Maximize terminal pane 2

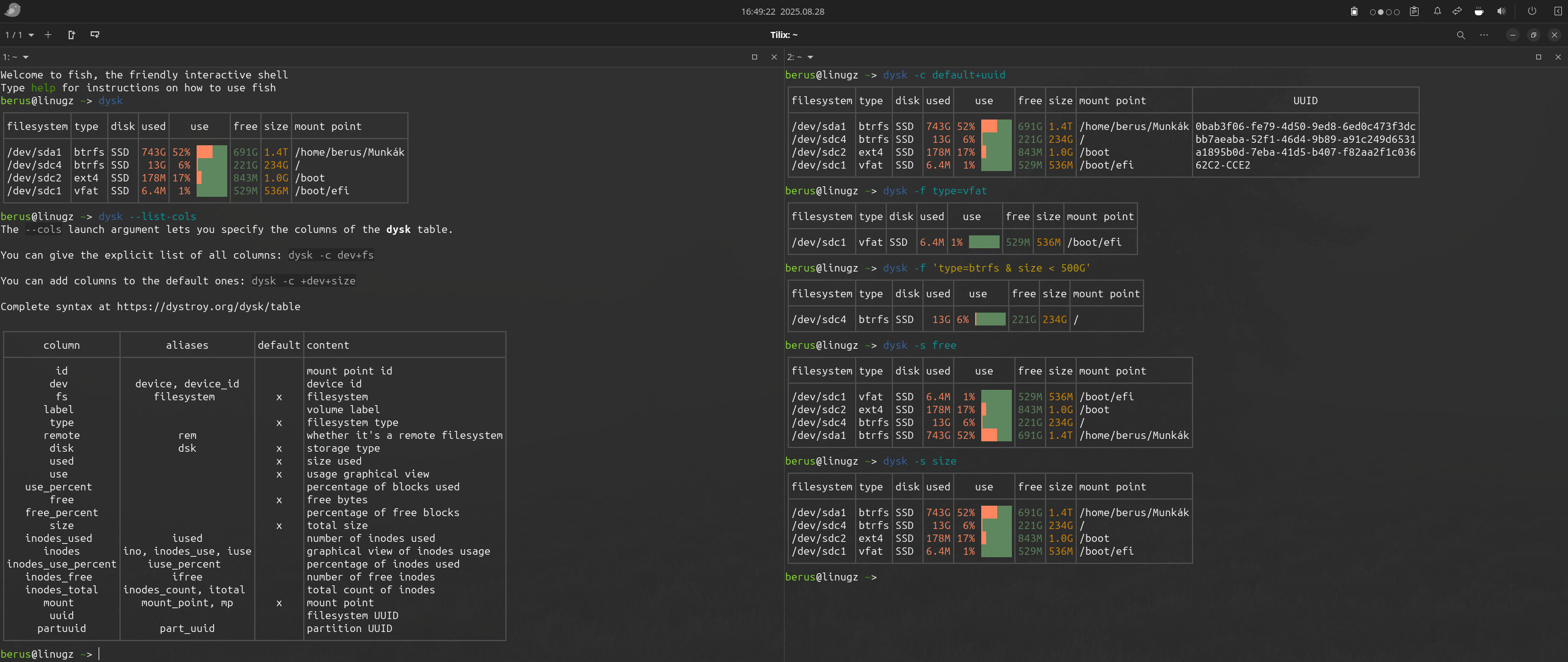coord(1539,57)
